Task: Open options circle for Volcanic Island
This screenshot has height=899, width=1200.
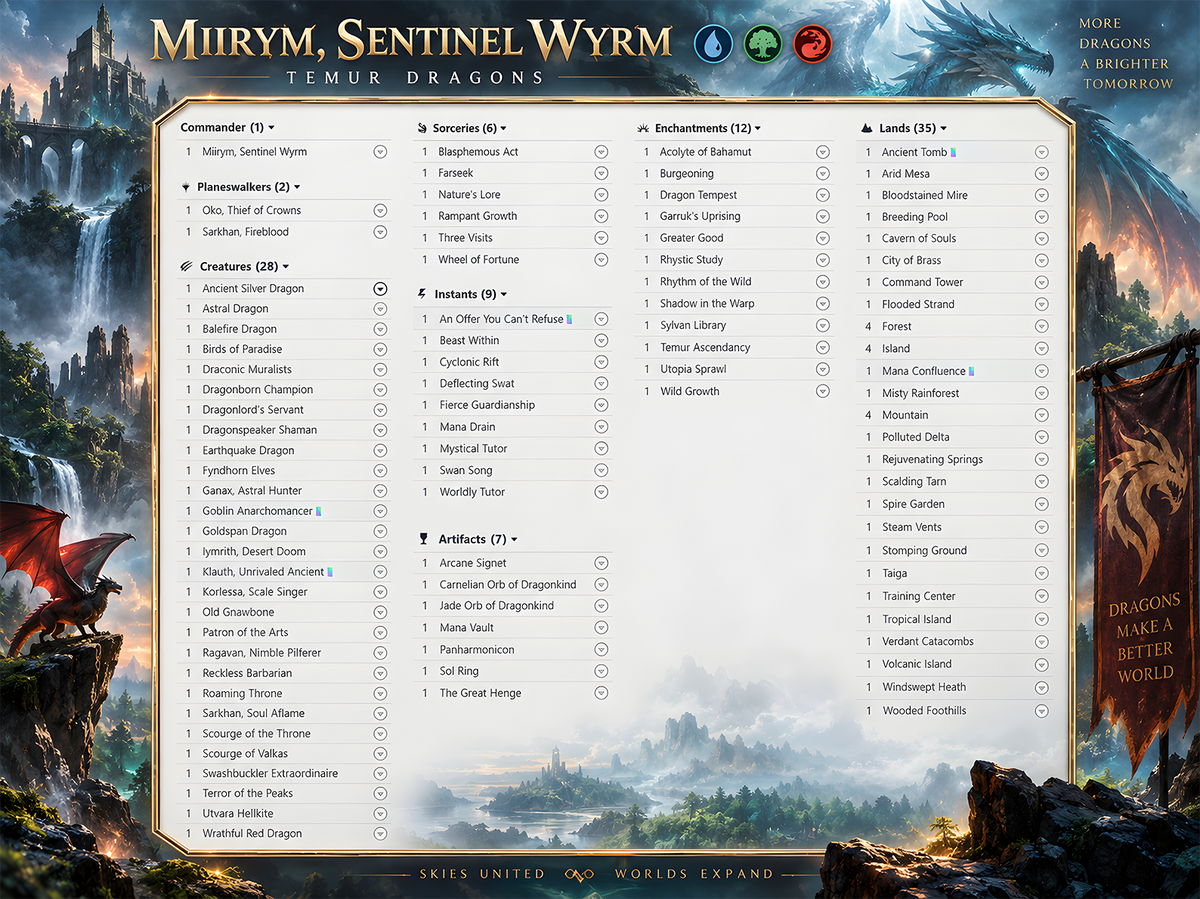Action: click(x=1042, y=664)
